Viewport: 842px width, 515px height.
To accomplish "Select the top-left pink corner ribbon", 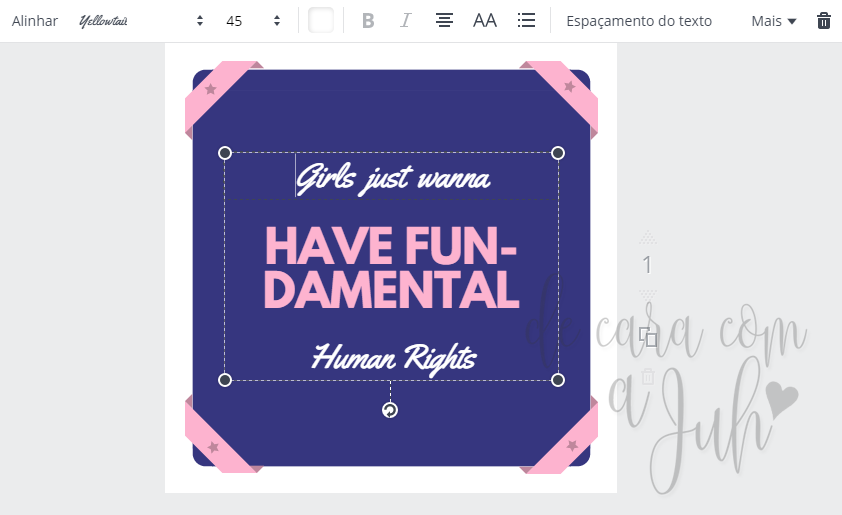I will (x=217, y=94).
